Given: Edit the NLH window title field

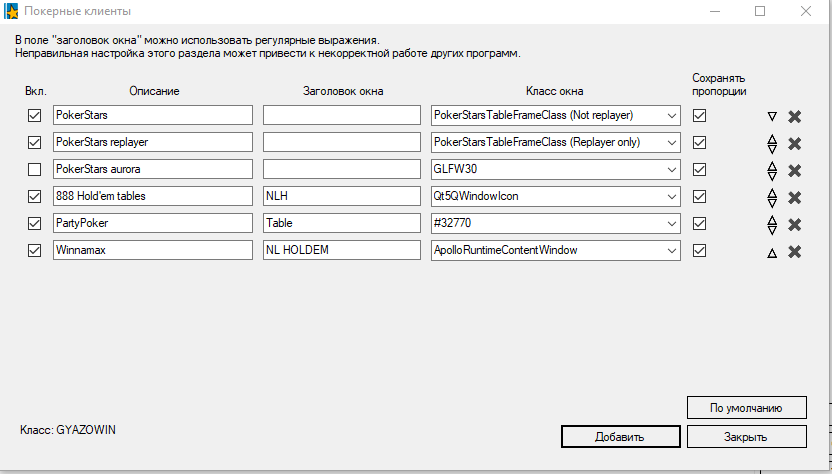Looking at the screenshot, I should [x=342, y=196].
